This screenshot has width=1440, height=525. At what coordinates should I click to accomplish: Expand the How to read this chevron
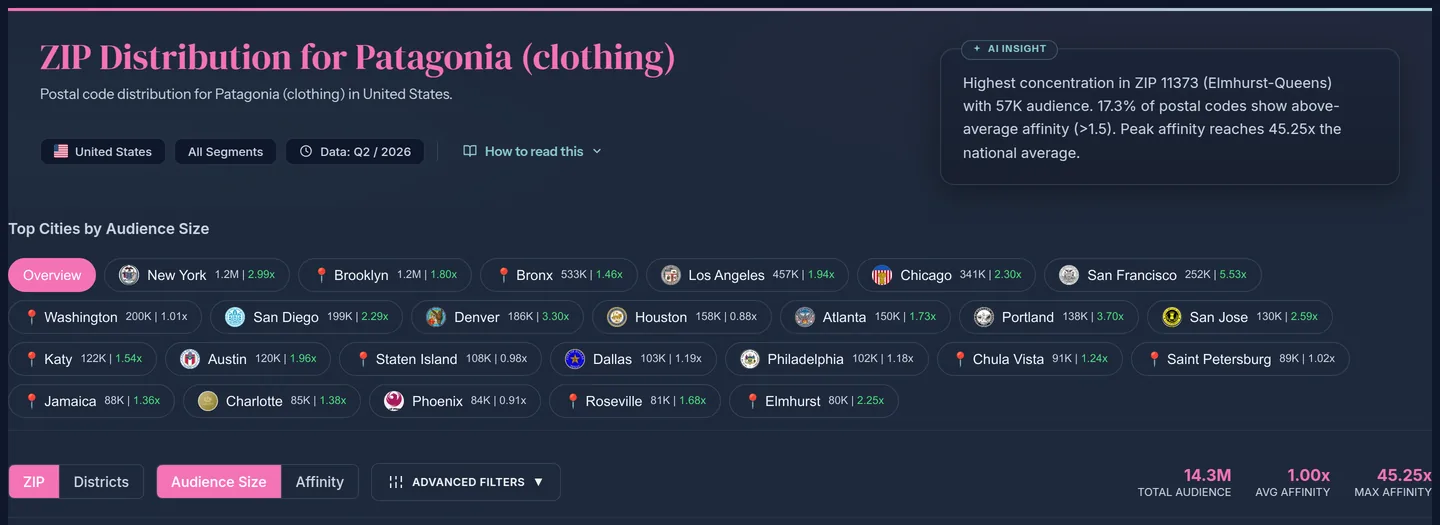click(x=597, y=151)
